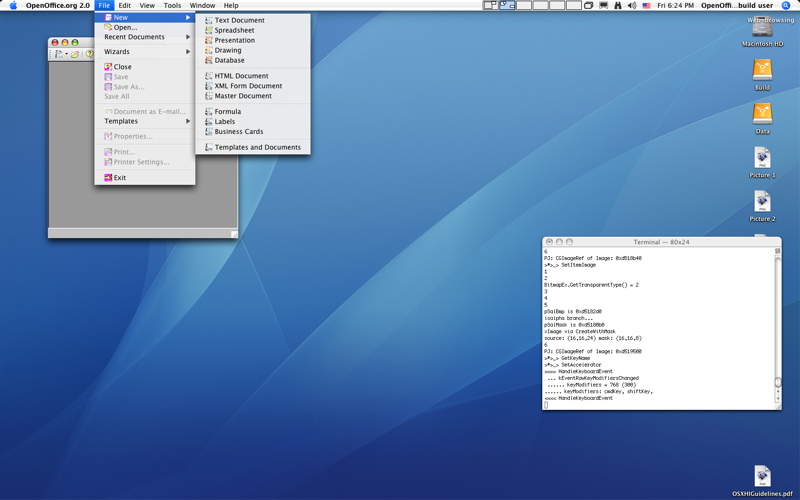This screenshot has height=500, width=800.
Task: Start a new Drawing
Action: (x=253, y=50)
